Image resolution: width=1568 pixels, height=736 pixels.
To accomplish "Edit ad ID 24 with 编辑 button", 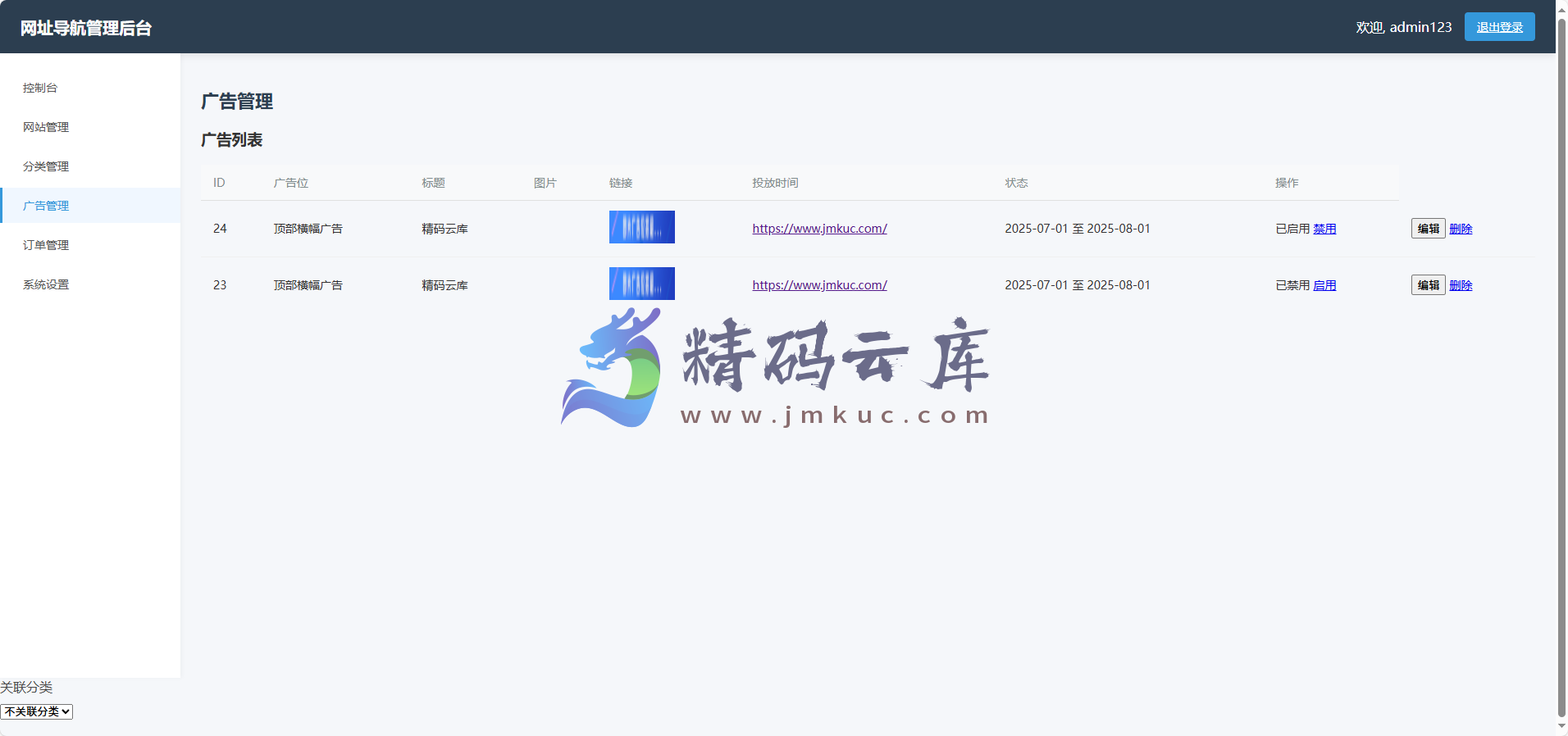I will pos(1428,229).
